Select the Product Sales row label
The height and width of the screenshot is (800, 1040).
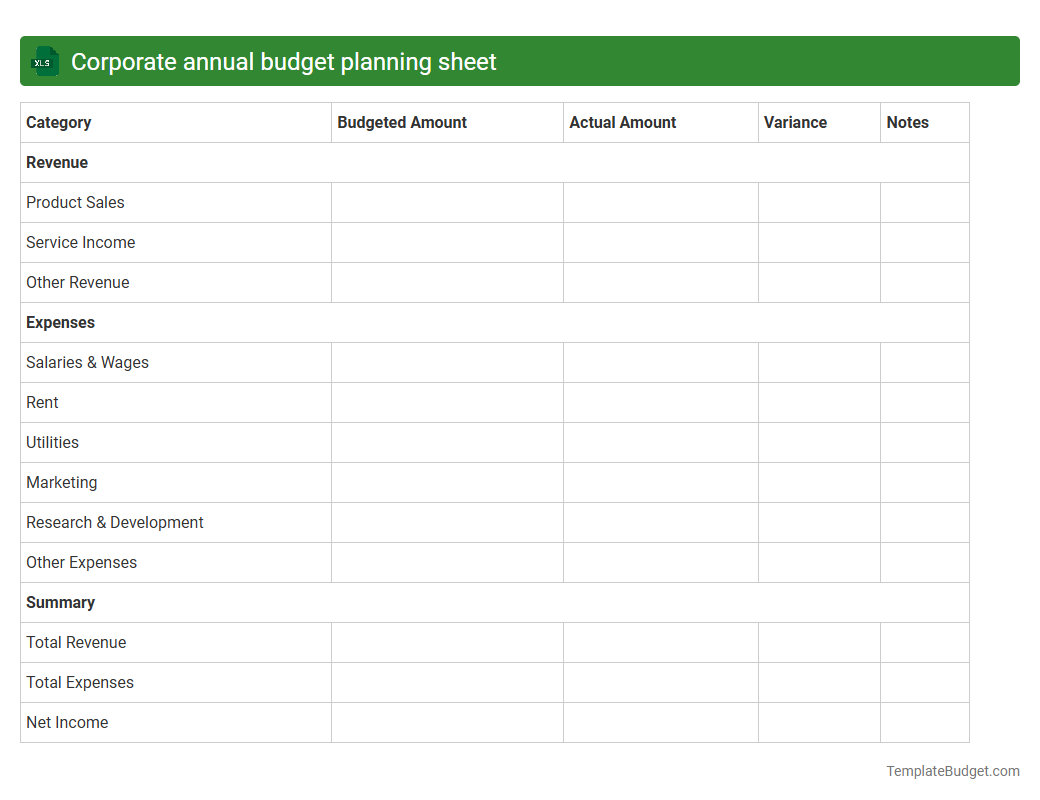point(75,202)
